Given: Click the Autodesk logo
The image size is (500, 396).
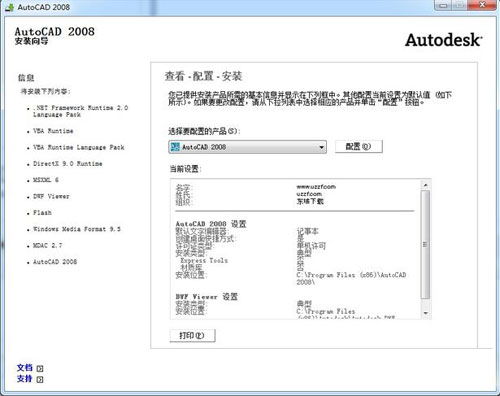Looking at the screenshot, I should pyautogui.click(x=444, y=40).
